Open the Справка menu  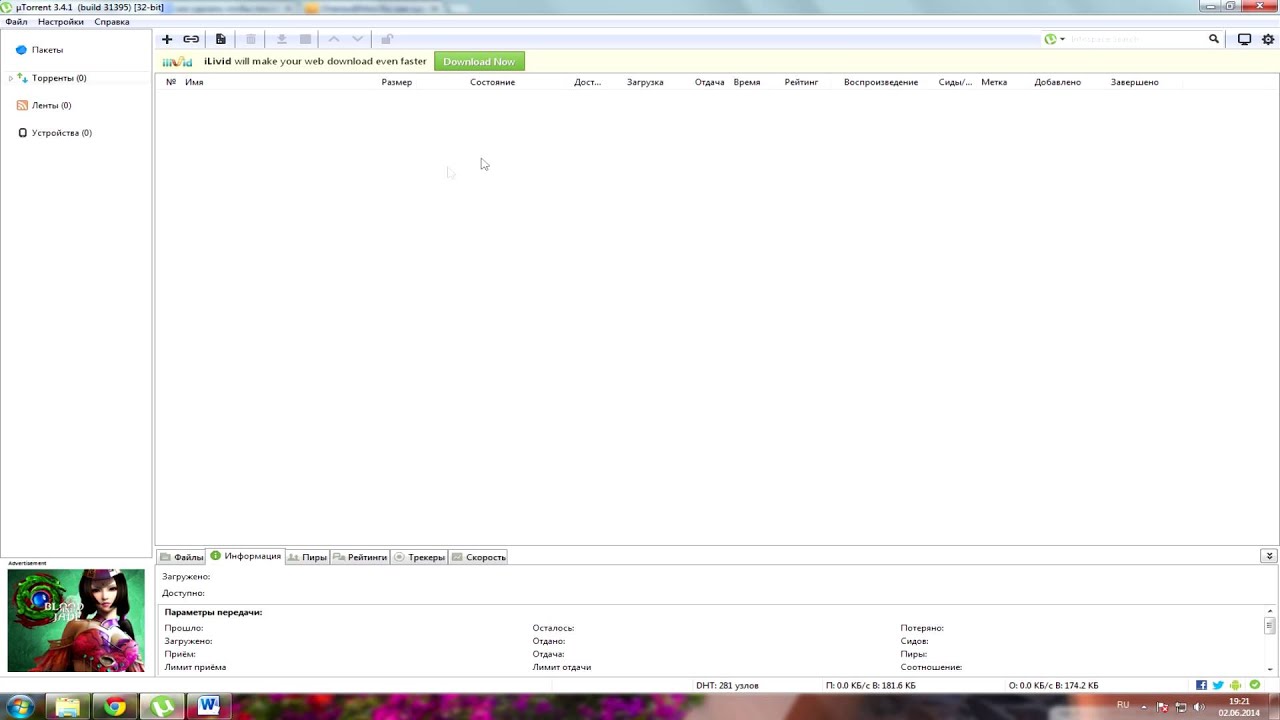tap(112, 22)
